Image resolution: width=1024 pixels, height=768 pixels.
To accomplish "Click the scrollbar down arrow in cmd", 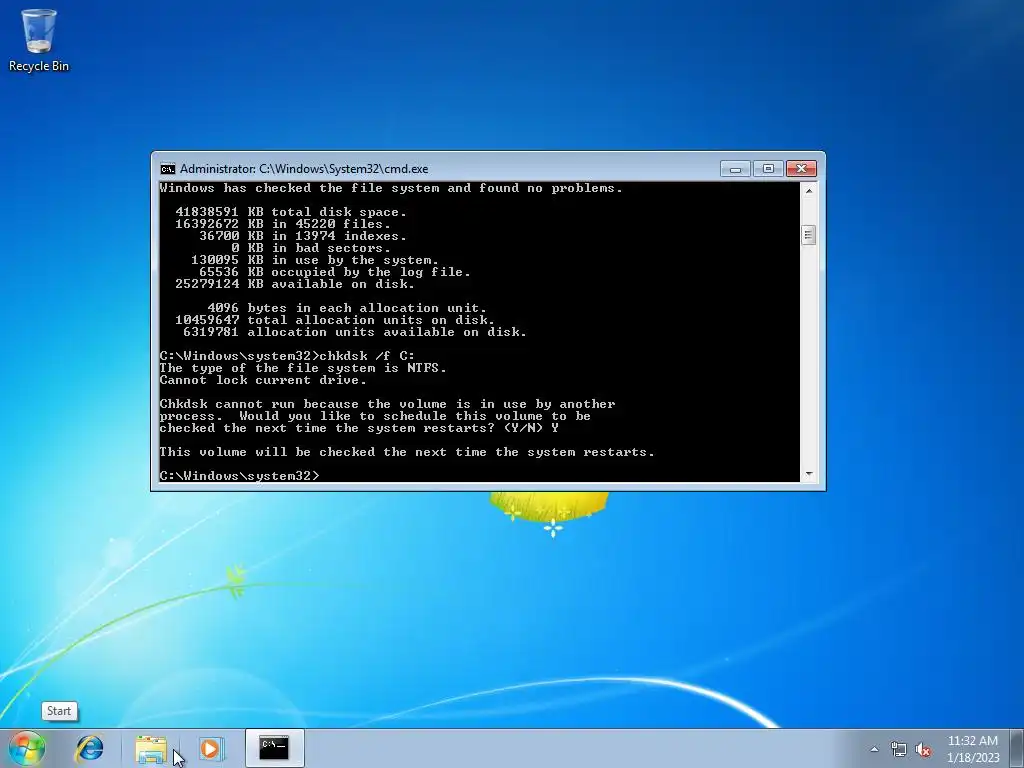I will 808,475.
